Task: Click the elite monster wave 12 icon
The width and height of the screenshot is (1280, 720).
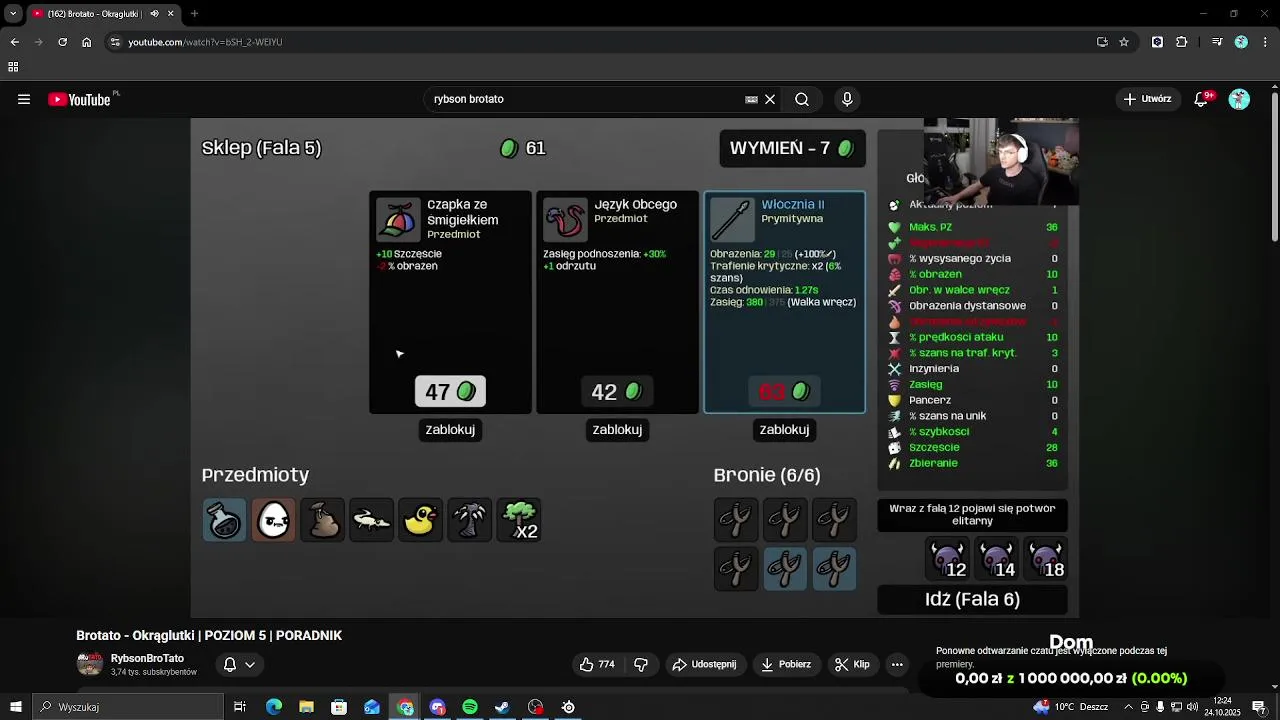Action: pyautogui.click(x=947, y=560)
